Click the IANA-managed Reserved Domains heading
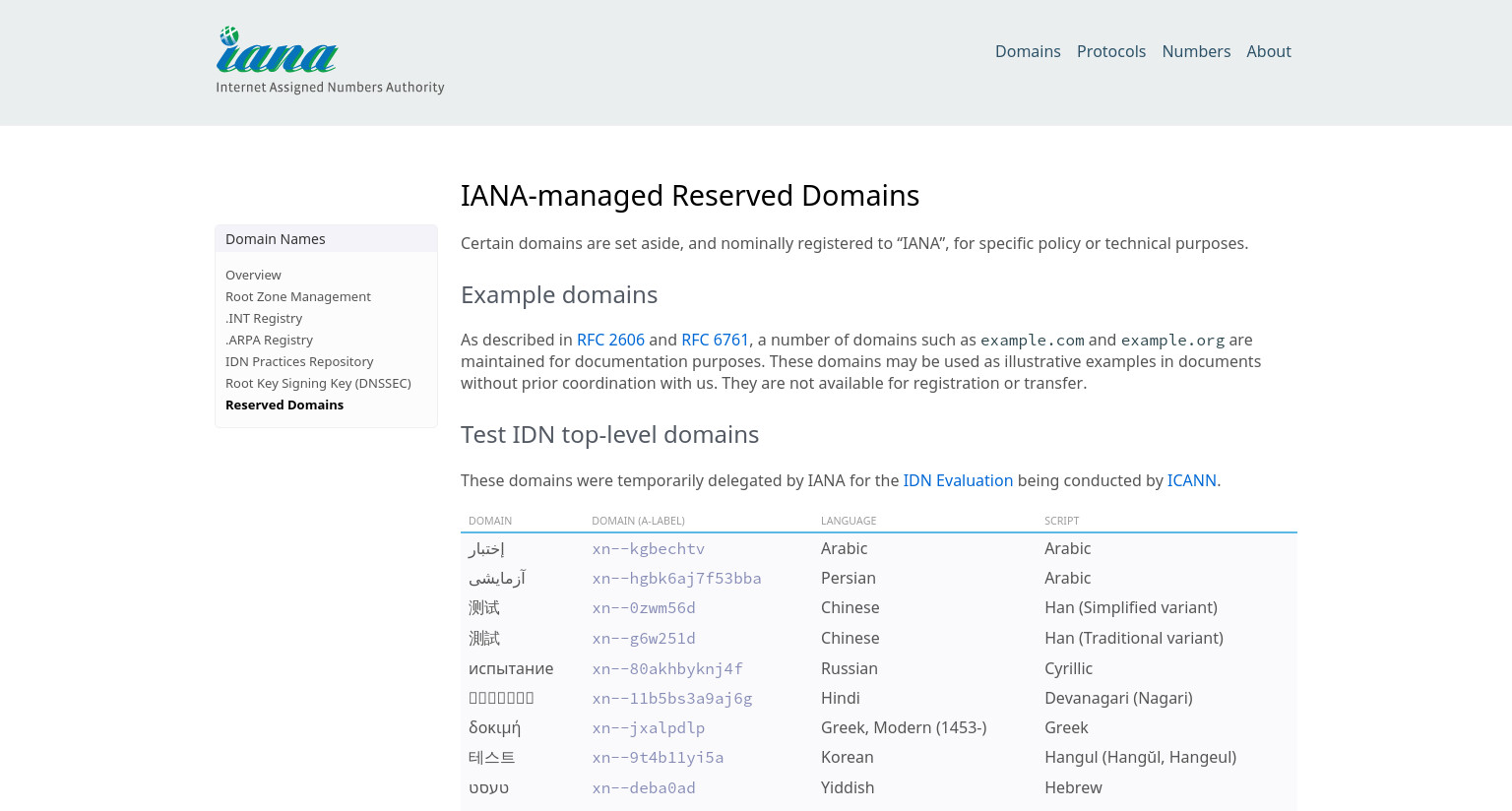 pos(690,195)
